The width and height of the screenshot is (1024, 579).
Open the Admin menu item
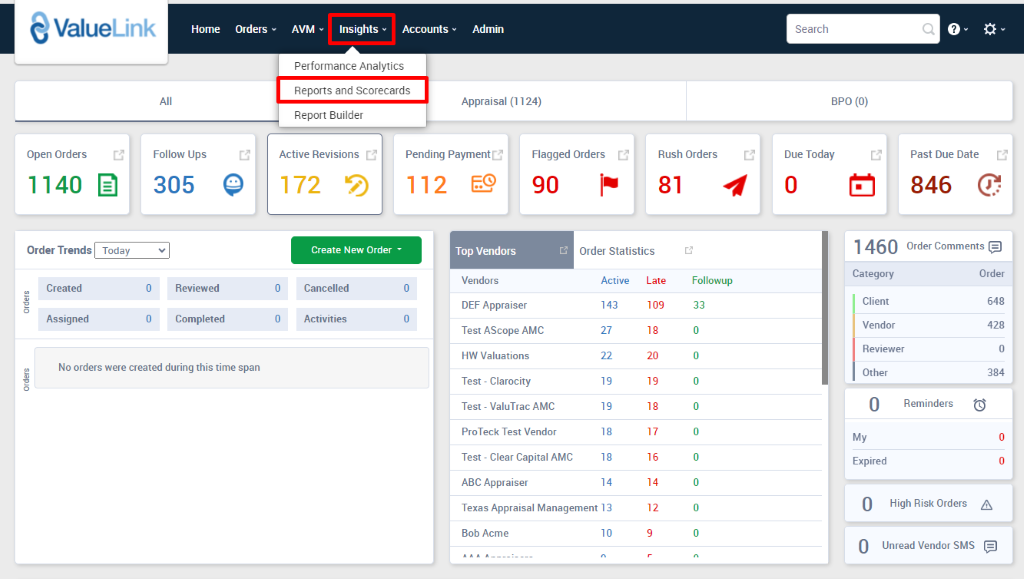tap(488, 29)
